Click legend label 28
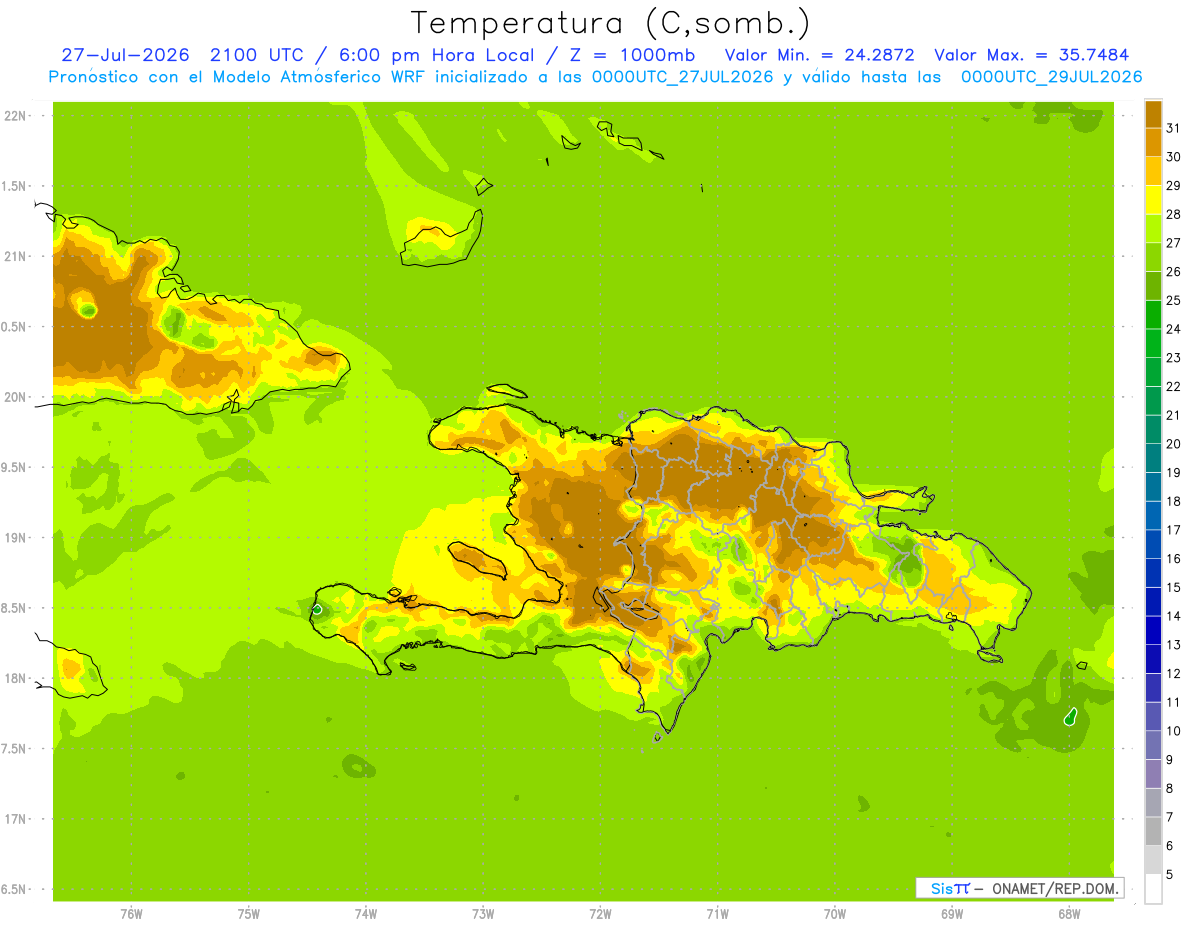1200x927 pixels. point(1174,214)
